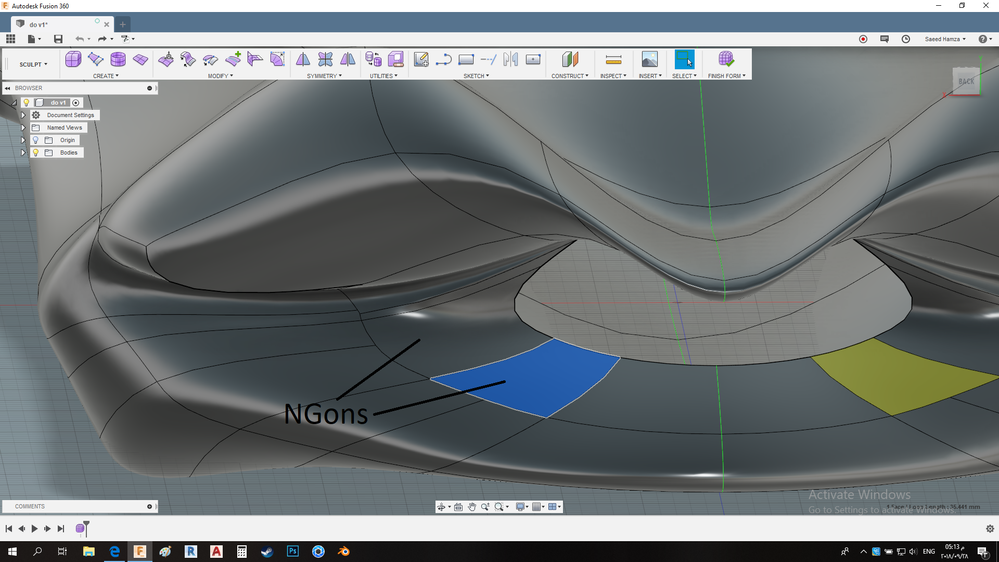Click the BACK face of view cube
Viewport: 999px width, 562px height.
(x=966, y=81)
